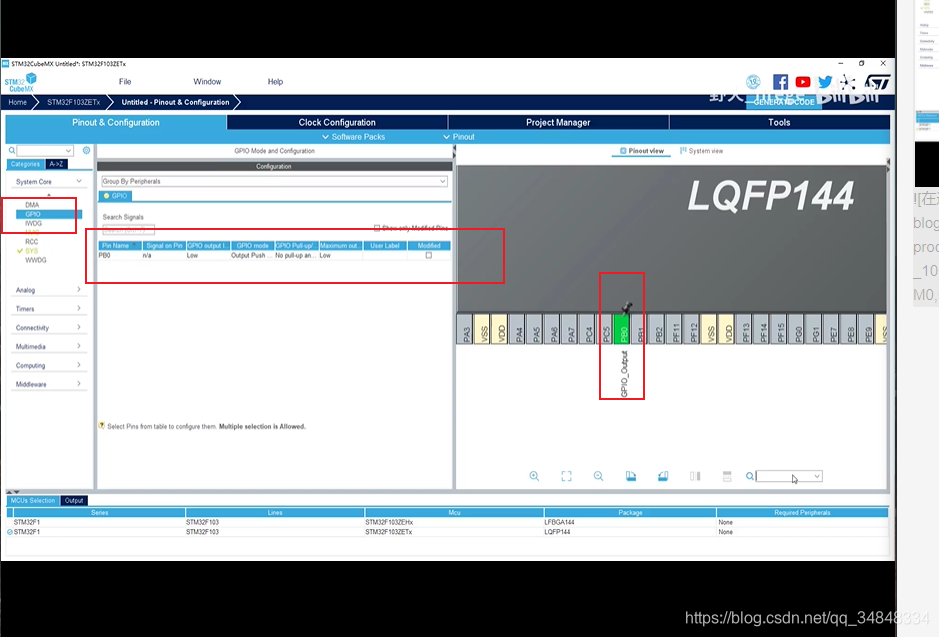This screenshot has height=637, width=939.
Task: Select the MCUs Selection tab
Action: click(33, 500)
